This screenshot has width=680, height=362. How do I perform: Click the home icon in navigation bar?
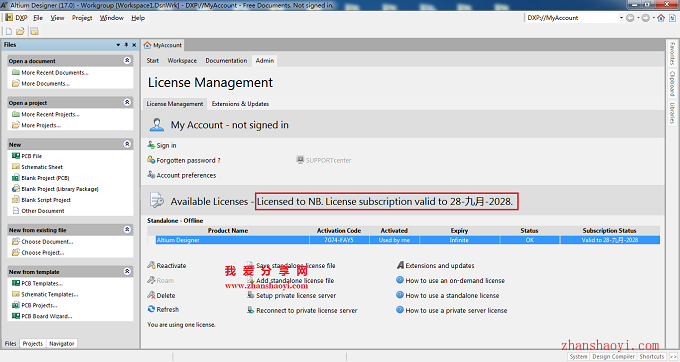point(661,18)
